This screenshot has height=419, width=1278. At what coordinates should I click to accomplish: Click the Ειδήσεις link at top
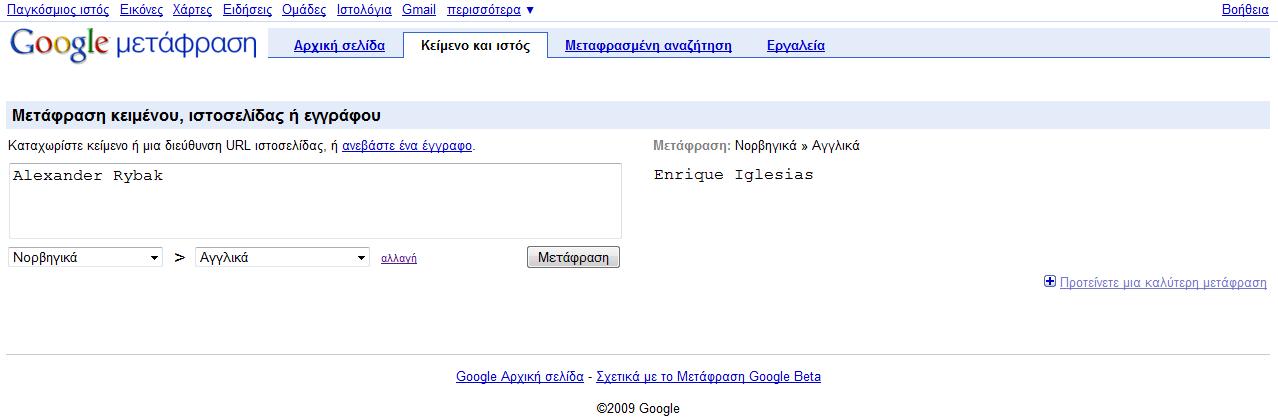[x=247, y=10]
